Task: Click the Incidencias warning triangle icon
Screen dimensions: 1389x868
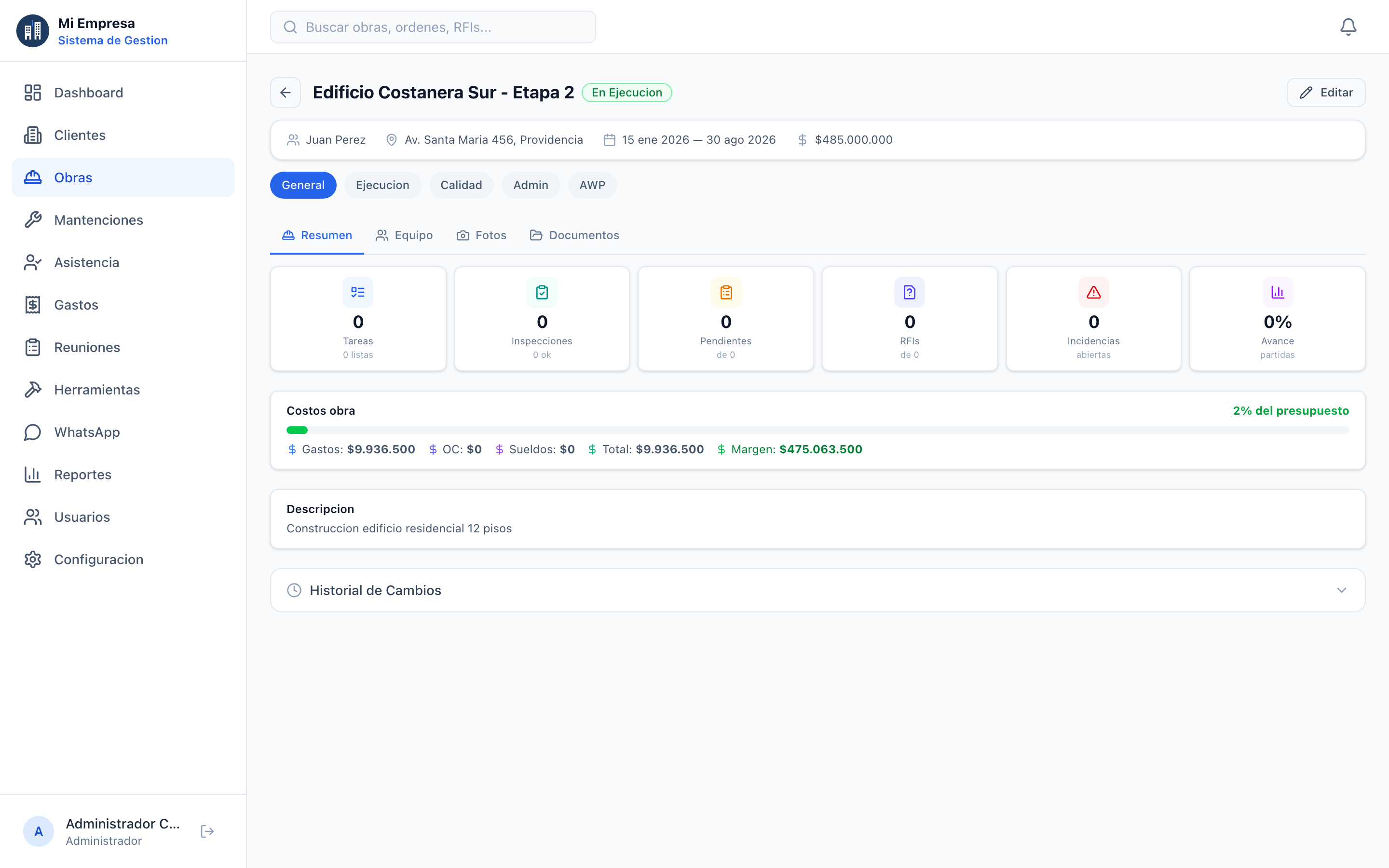Action: click(x=1093, y=292)
